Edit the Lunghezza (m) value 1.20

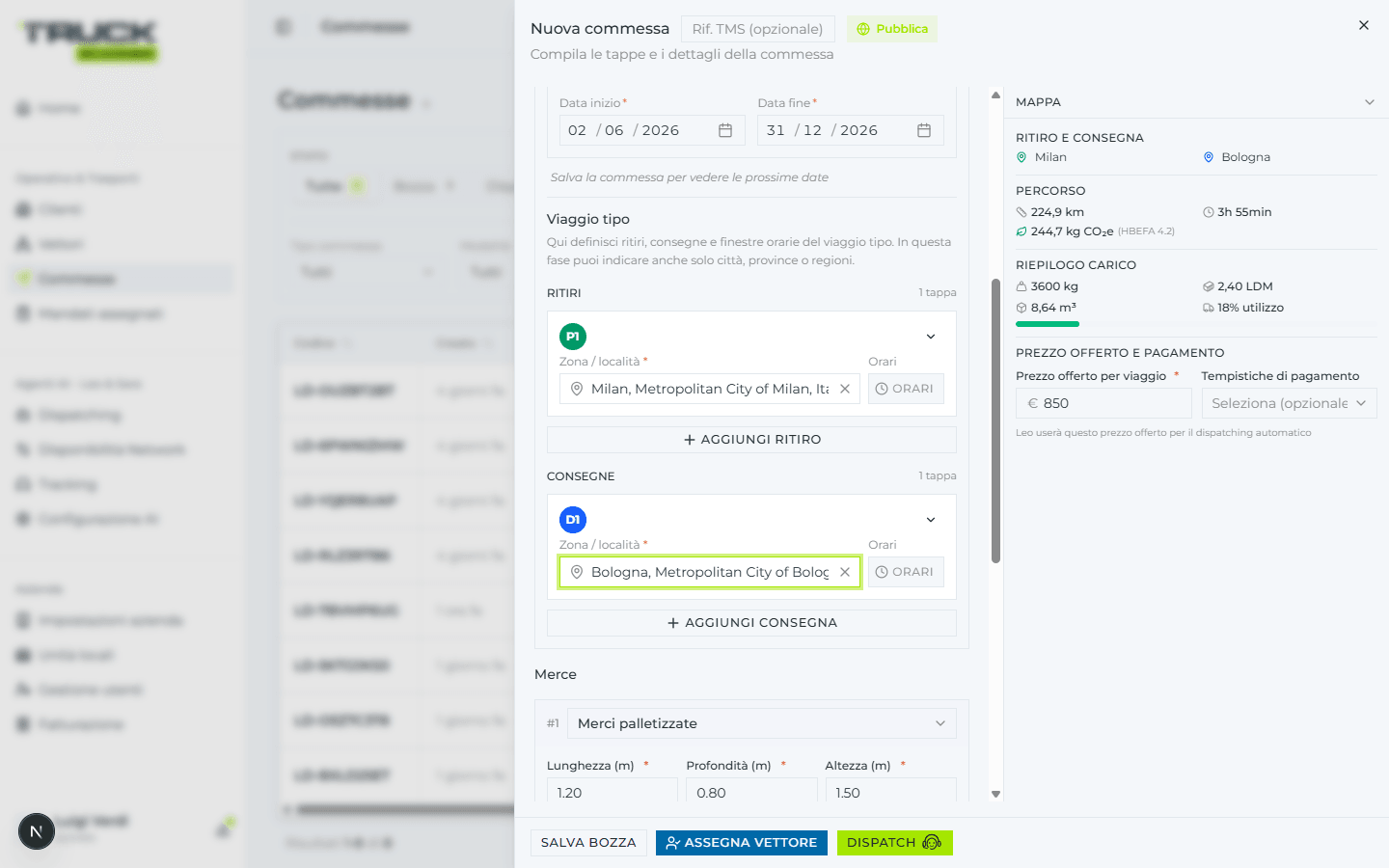coord(613,791)
